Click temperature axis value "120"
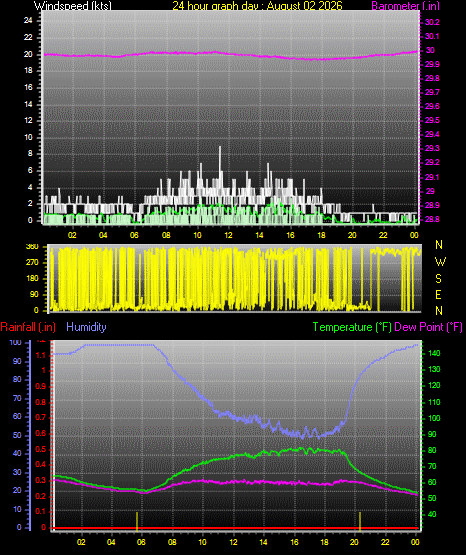Viewport: 466px width, 555px height. pos(434,386)
